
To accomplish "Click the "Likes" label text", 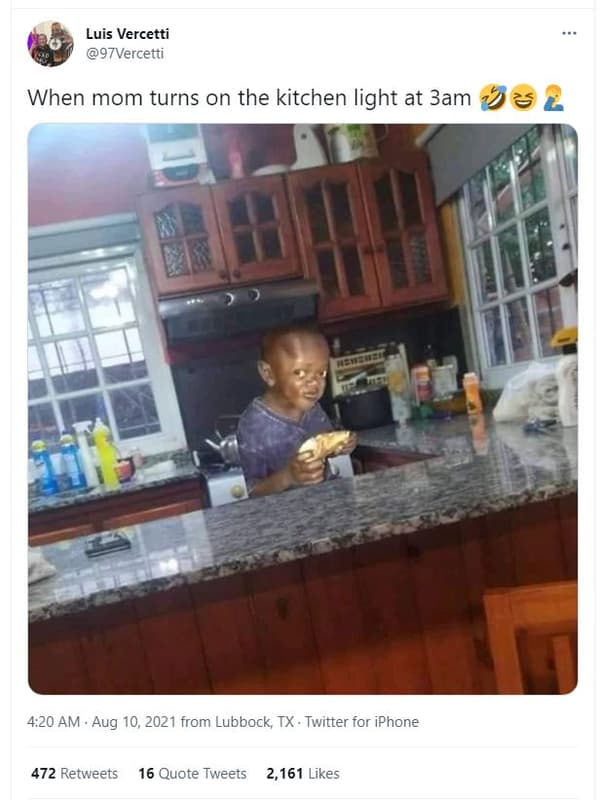I will pyautogui.click(x=323, y=773).
